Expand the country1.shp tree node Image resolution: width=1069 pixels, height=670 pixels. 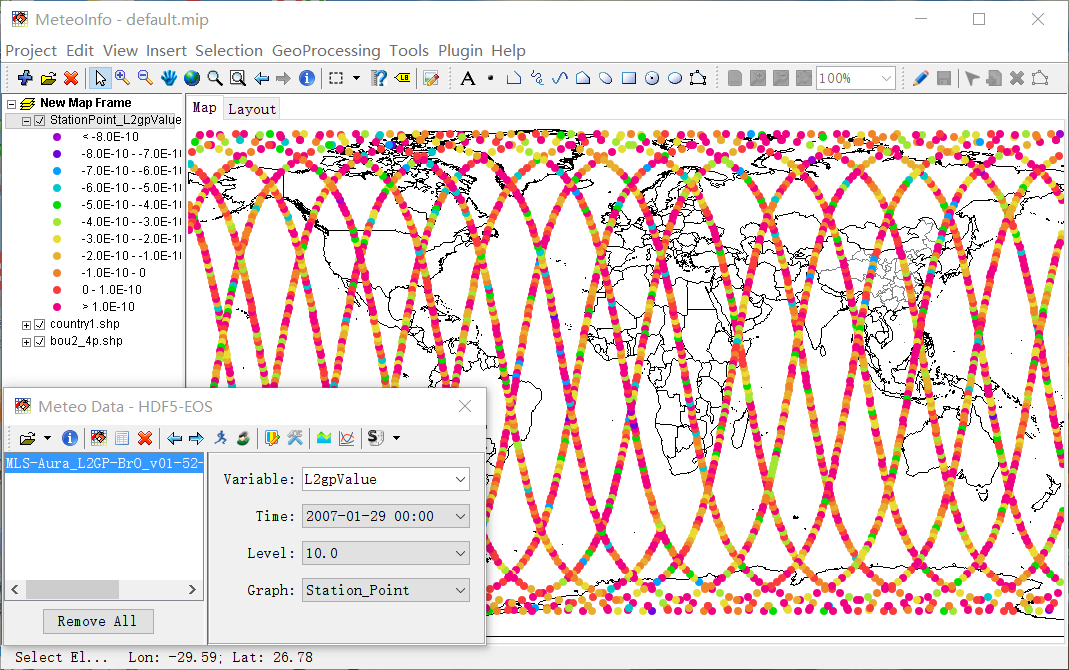coord(26,324)
